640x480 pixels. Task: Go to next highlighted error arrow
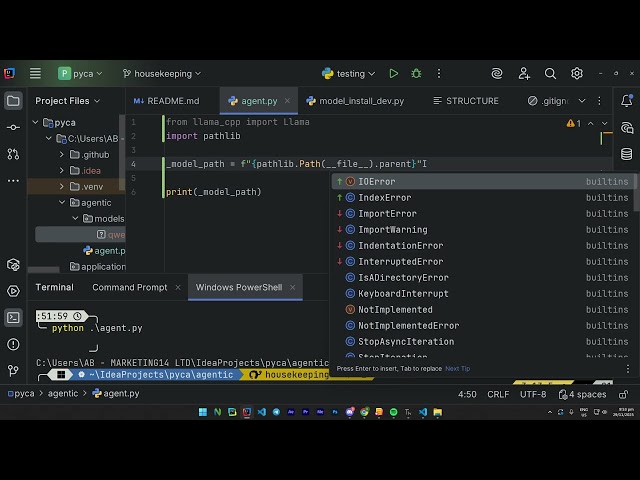pyautogui.click(x=604, y=123)
